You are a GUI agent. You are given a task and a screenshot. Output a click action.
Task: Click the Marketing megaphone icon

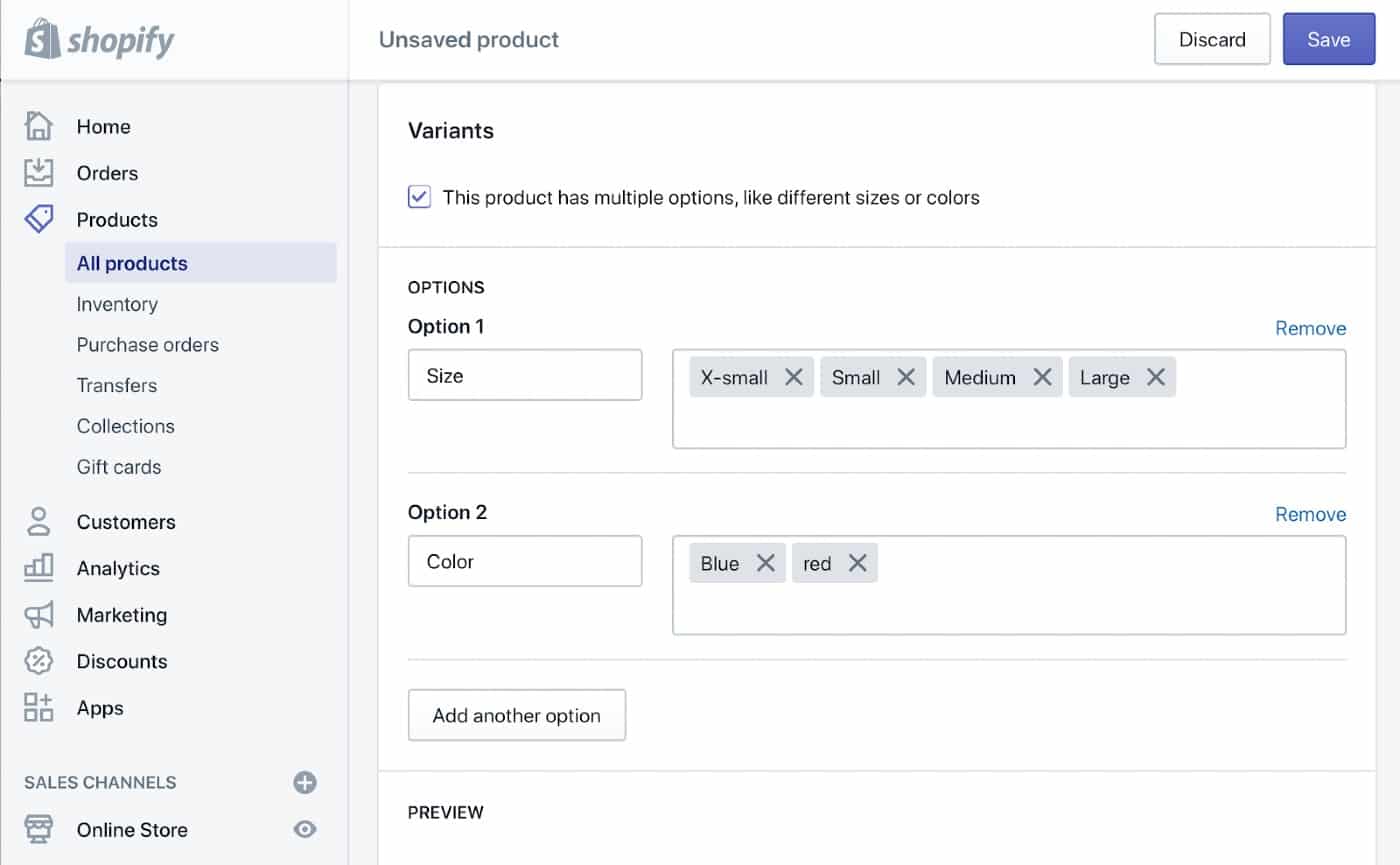[x=38, y=614]
